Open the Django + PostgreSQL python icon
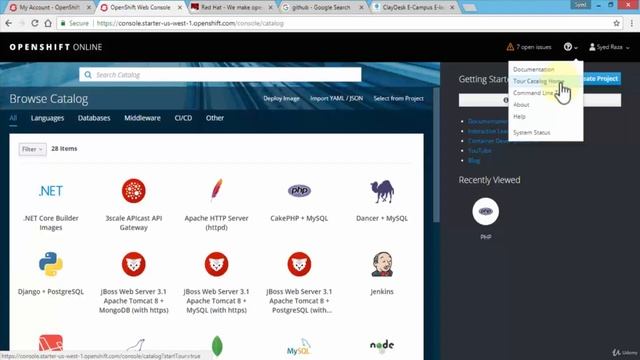The width and height of the screenshot is (640, 360). (51, 264)
